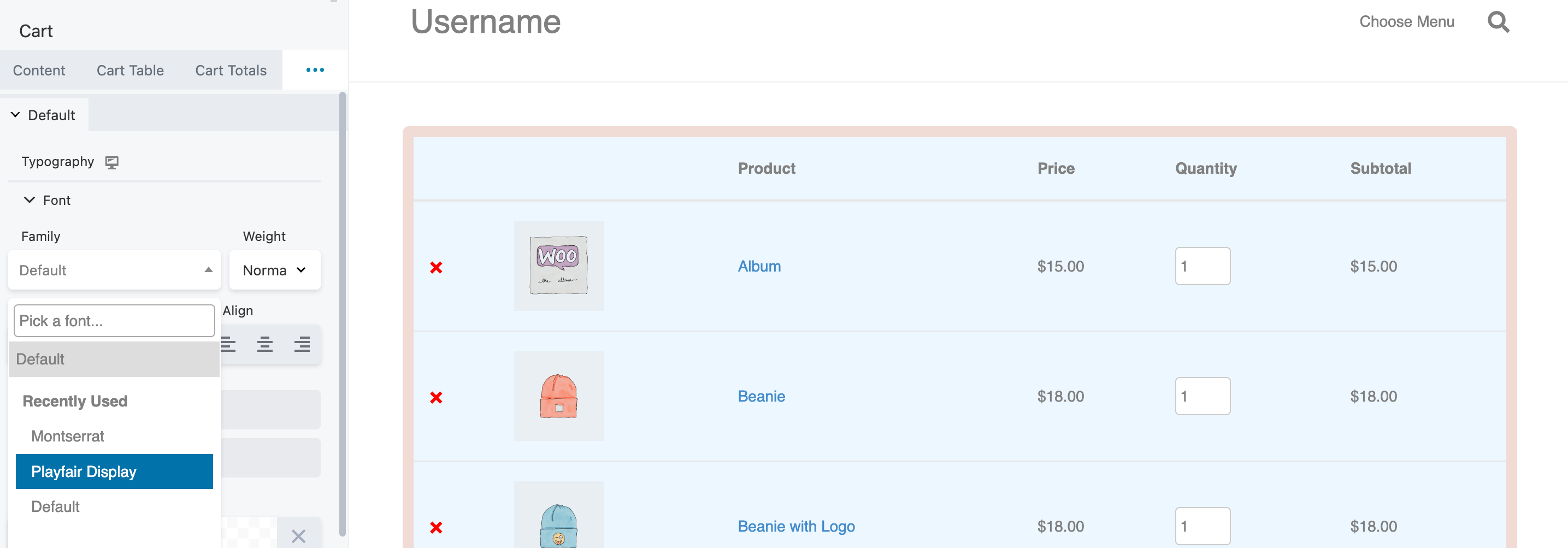1568x548 pixels.
Task: Remove Beanie from cart using red X
Action: (x=436, y=398)
